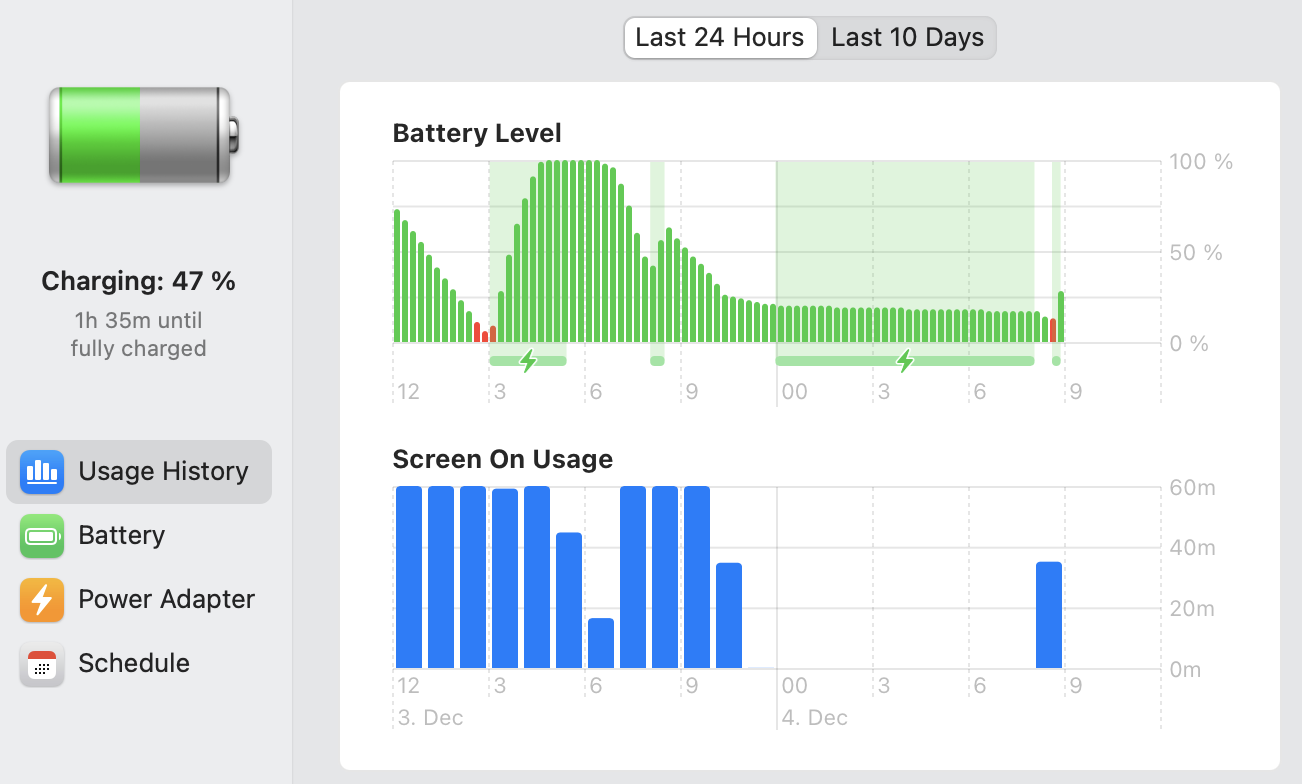Click the Schedule calendar icon
Viewport: 1302px width, 784px height.
41,664
